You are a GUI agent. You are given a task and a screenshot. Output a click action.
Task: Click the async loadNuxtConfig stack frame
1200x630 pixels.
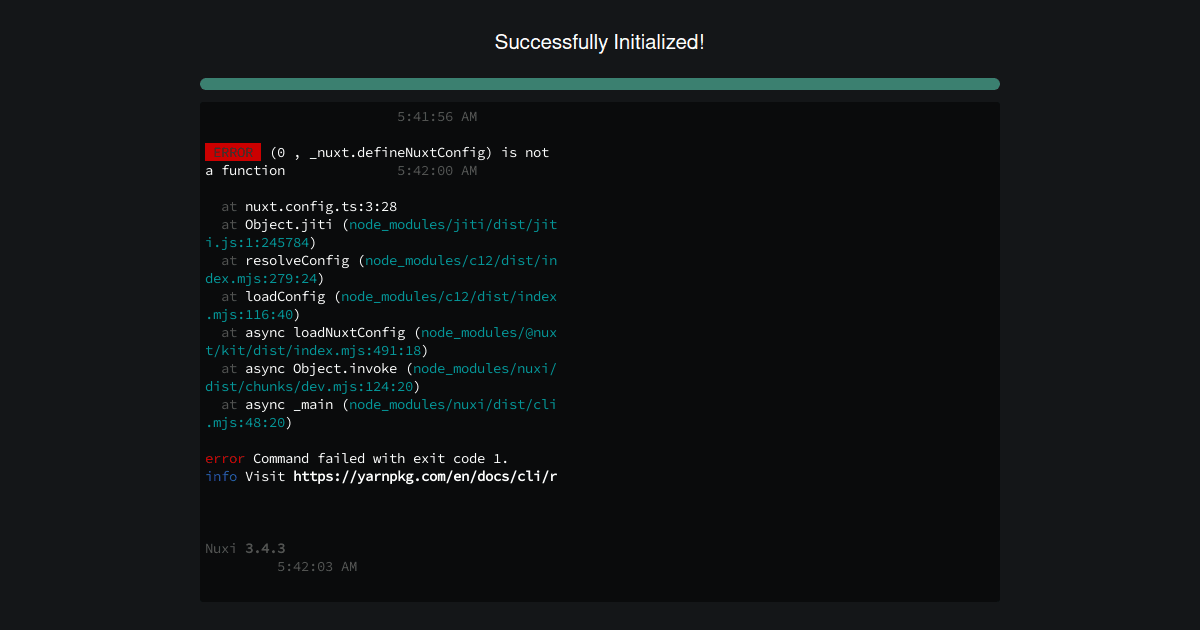point(330,332)
